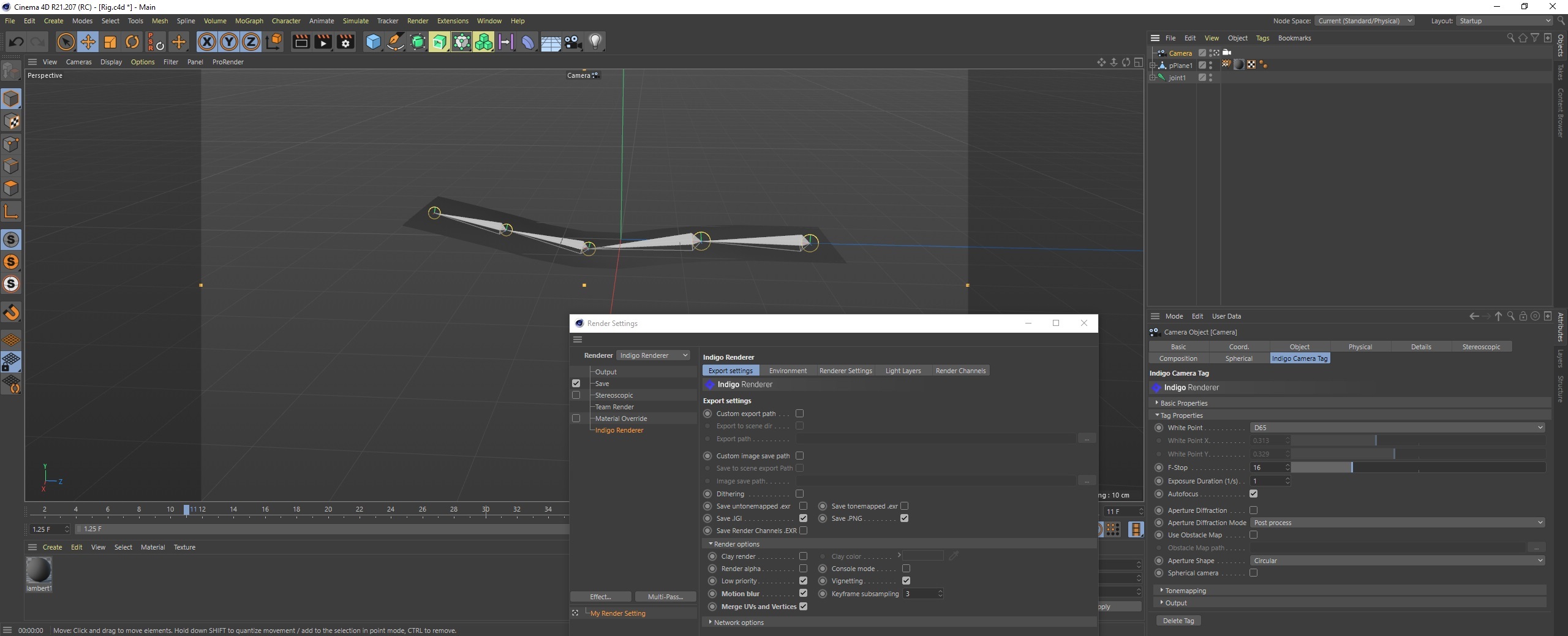Toggle the Y axis lock
The width and height of the screenshot is (1568, 636).
point(229,42)
